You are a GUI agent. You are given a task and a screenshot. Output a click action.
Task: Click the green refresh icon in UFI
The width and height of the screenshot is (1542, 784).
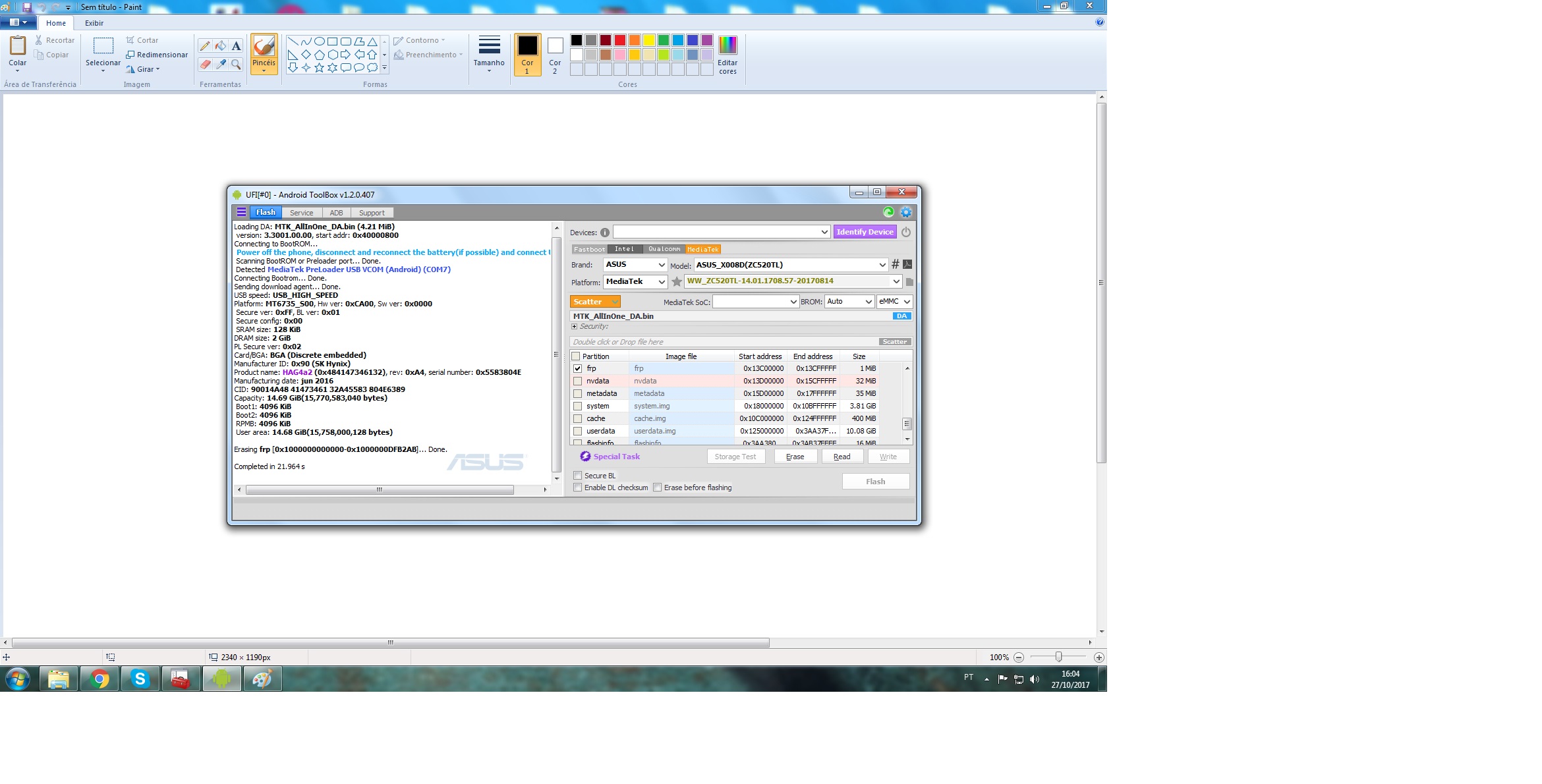888,211
